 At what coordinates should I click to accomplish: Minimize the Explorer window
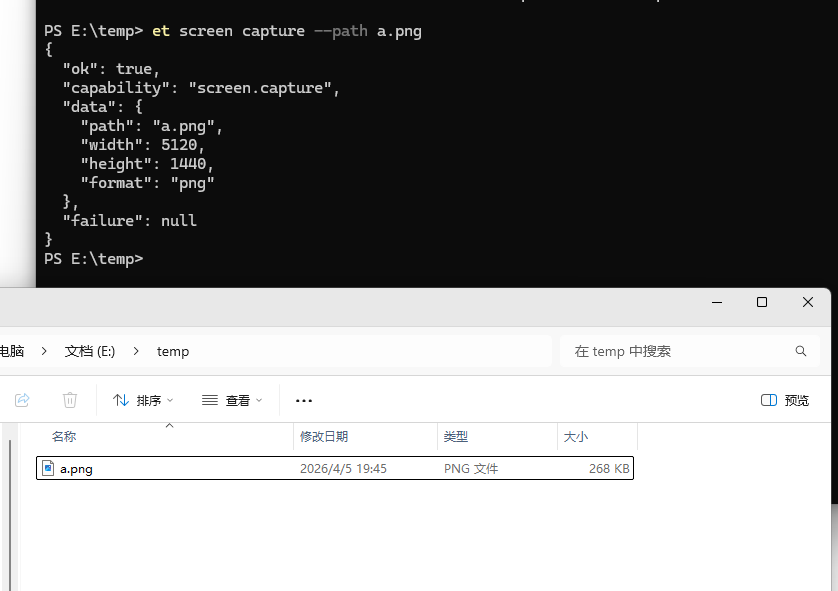[x=717, y=302]
